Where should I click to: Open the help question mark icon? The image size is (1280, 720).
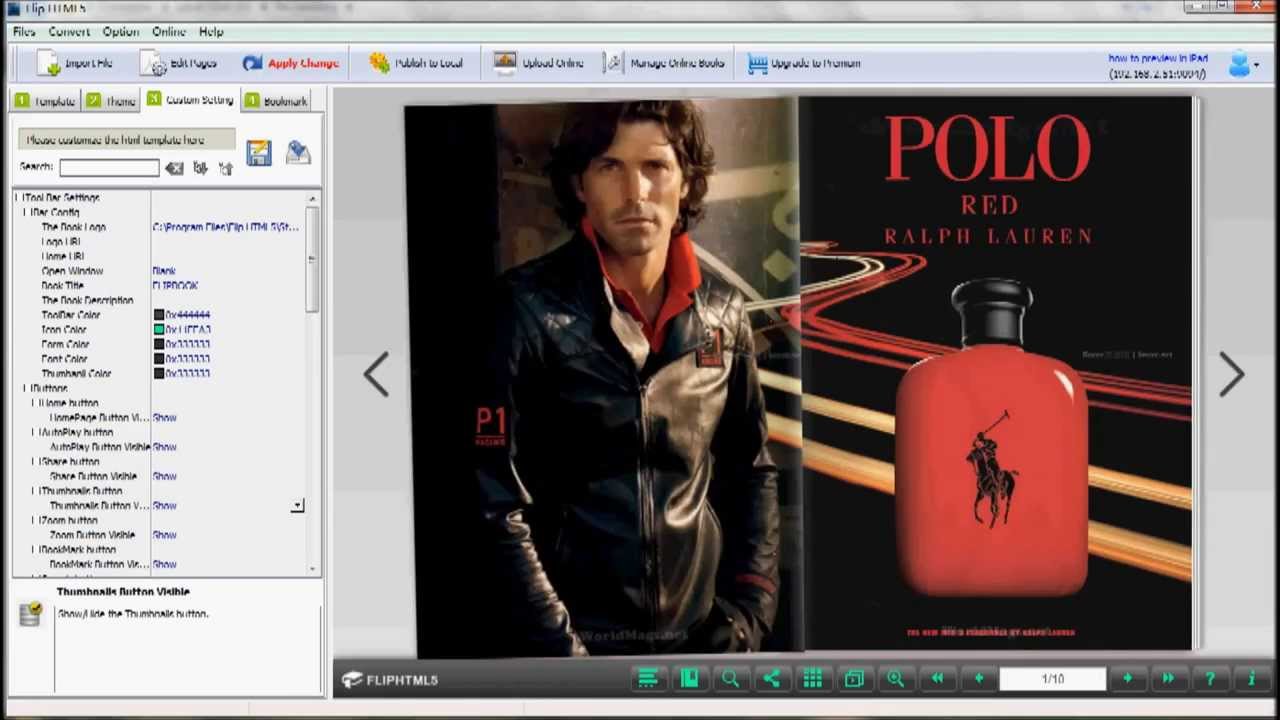pyautogui.click(x=1209, y=679)
